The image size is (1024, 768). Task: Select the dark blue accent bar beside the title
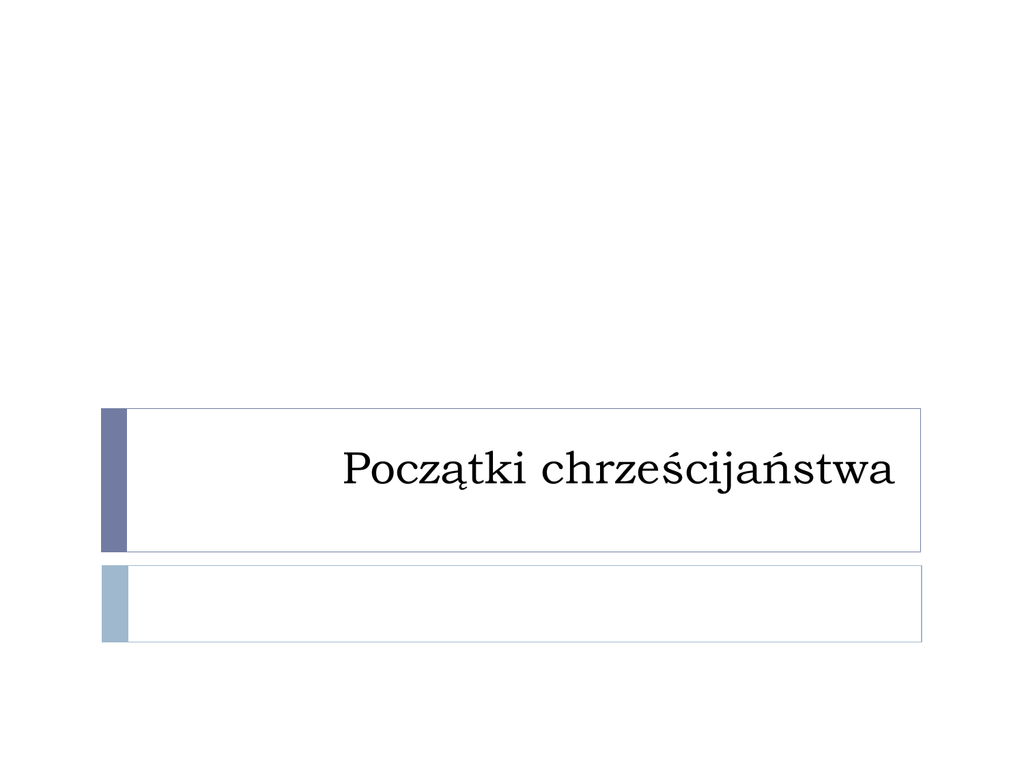[114, 480]
